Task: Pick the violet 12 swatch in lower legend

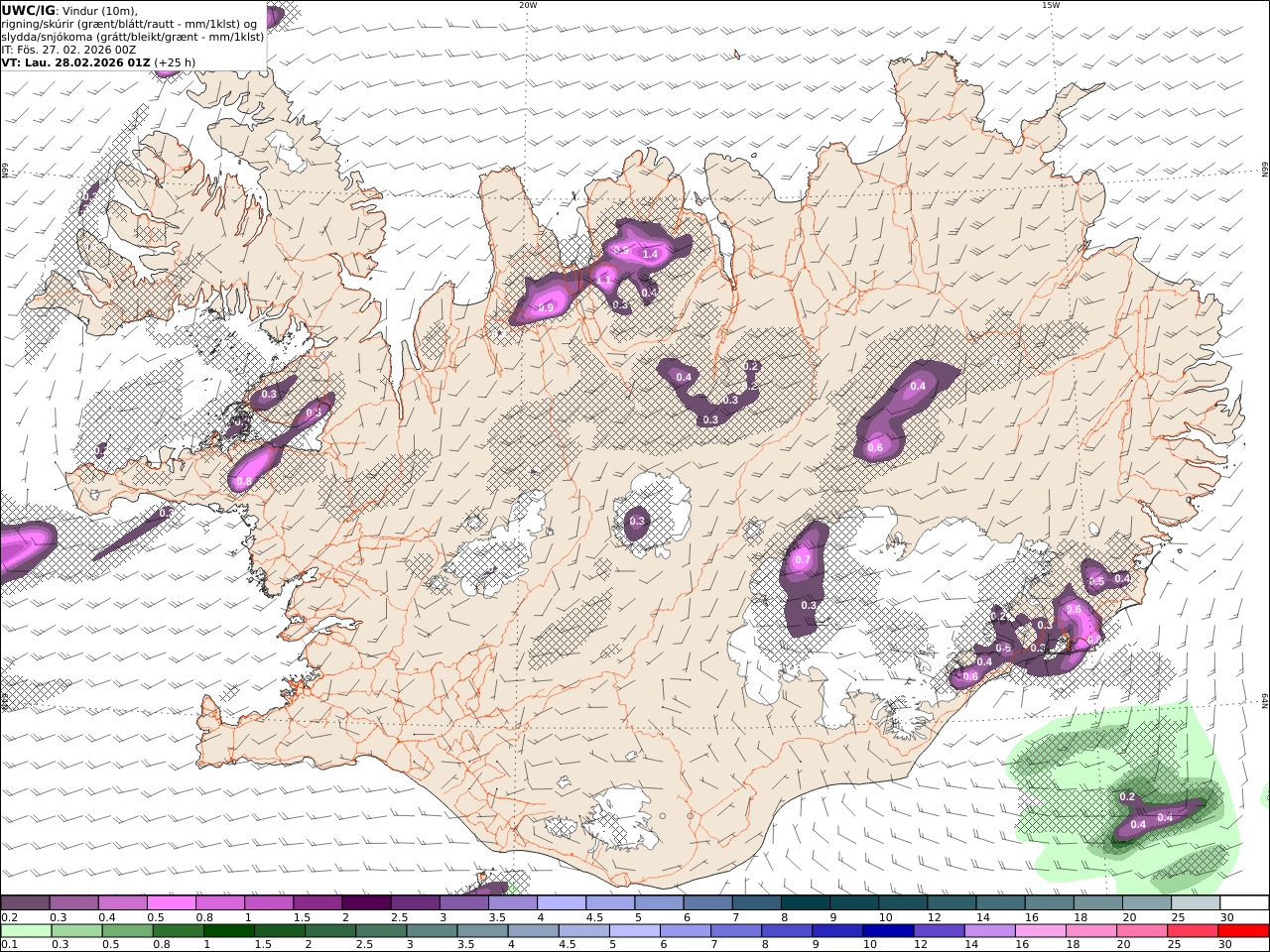Action: [939, 931]
